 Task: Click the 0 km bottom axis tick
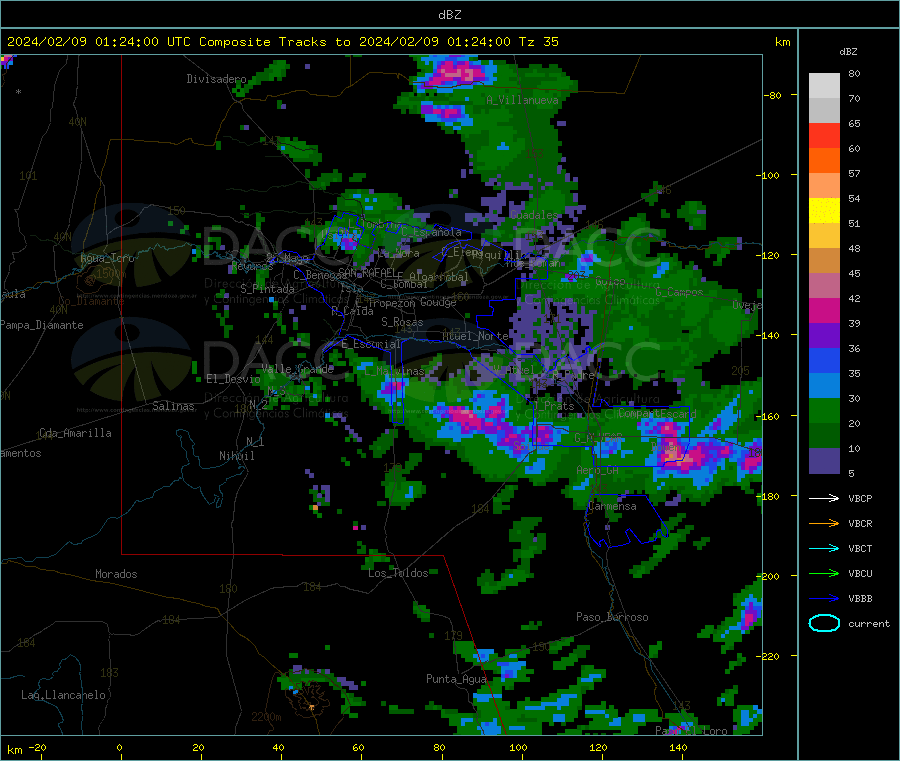[x=119, y=747]
